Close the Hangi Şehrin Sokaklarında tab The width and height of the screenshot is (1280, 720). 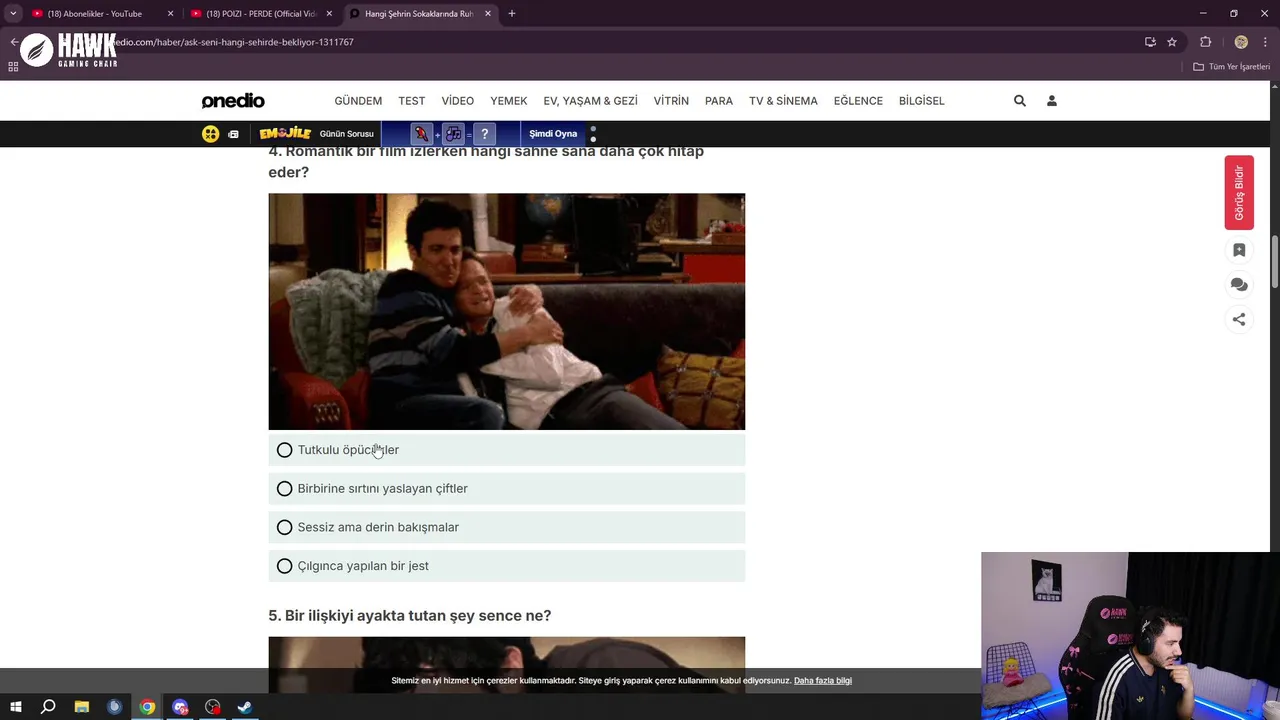click(x=488, y=14)
